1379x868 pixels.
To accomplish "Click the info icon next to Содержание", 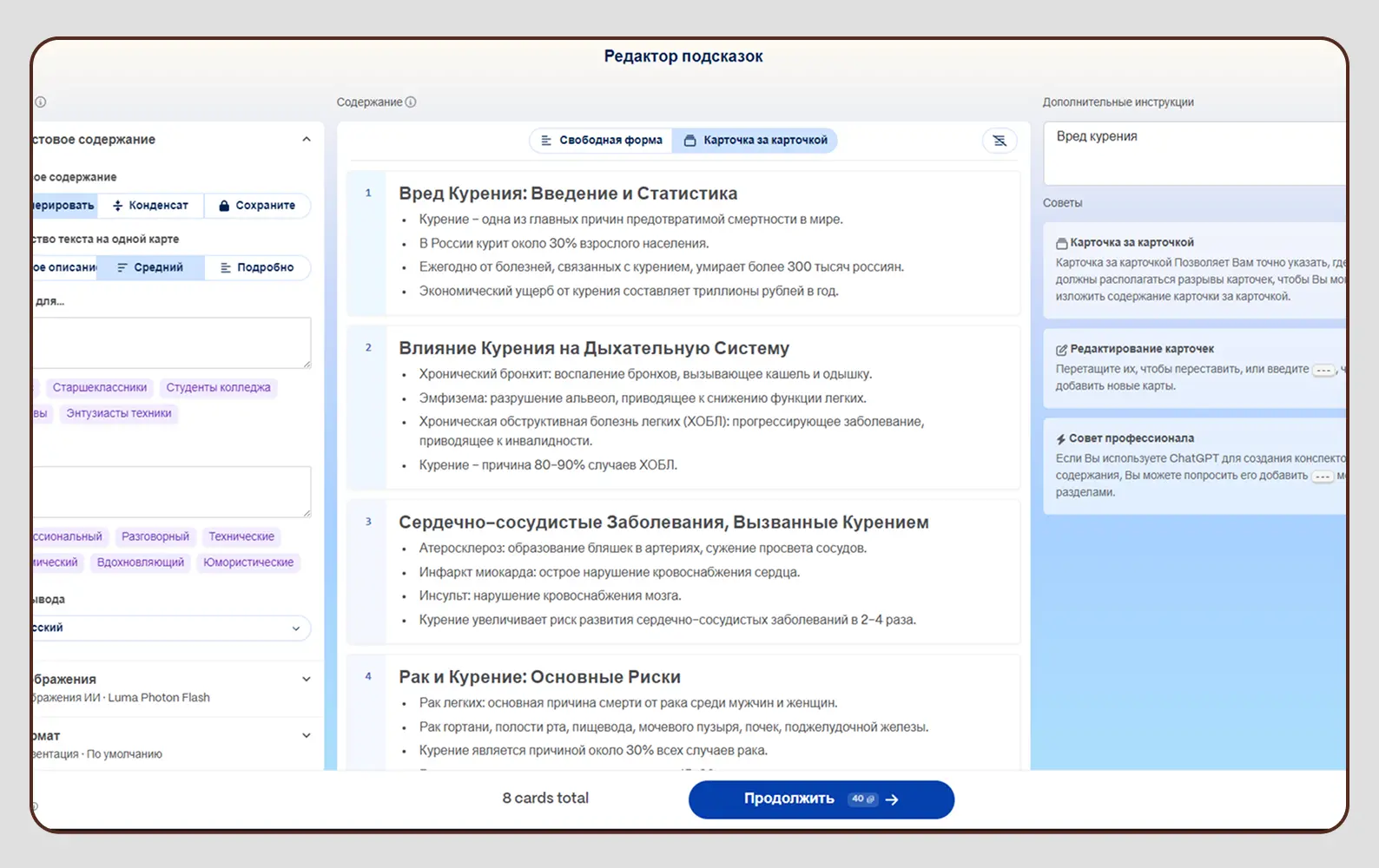I will tap(411, 102).
